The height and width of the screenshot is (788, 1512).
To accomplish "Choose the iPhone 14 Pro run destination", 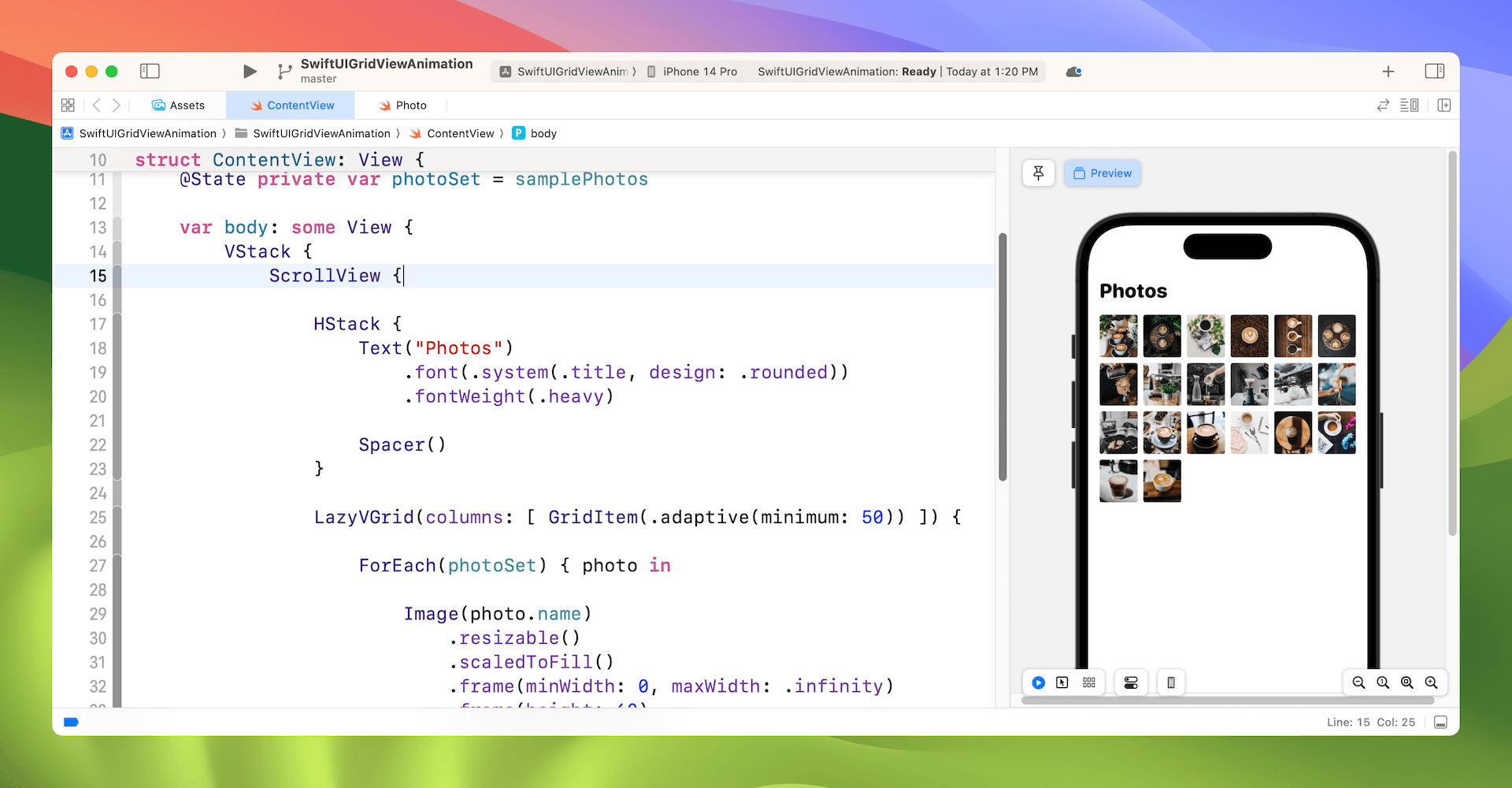I will click(x=692, y=72).
